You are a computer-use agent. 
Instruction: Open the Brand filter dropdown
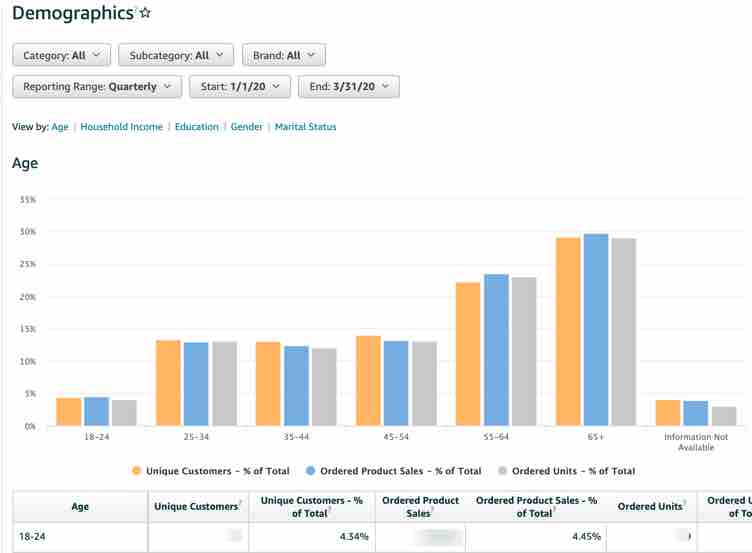(x=283, y=55)
